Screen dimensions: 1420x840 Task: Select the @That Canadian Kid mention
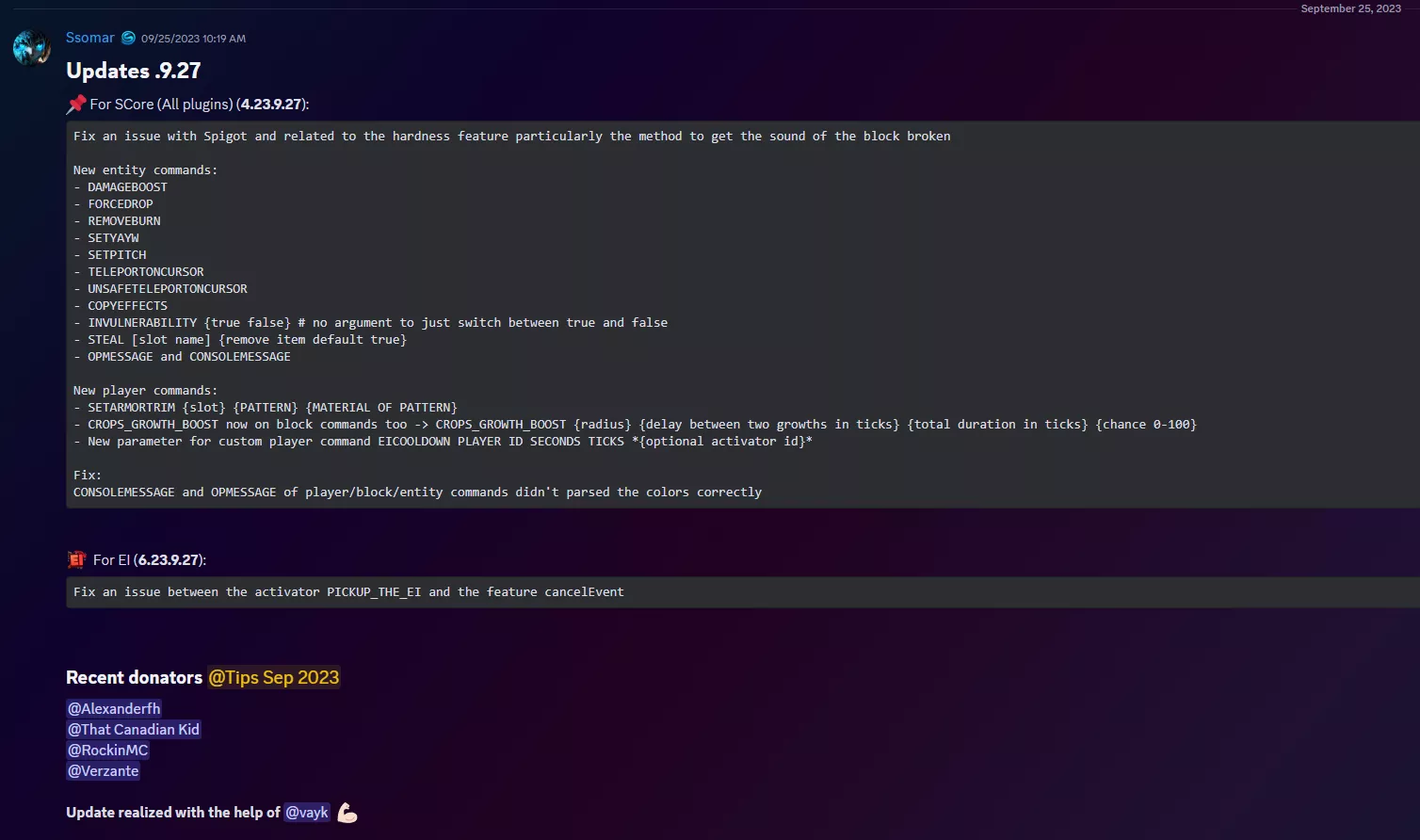click(133, 729)
